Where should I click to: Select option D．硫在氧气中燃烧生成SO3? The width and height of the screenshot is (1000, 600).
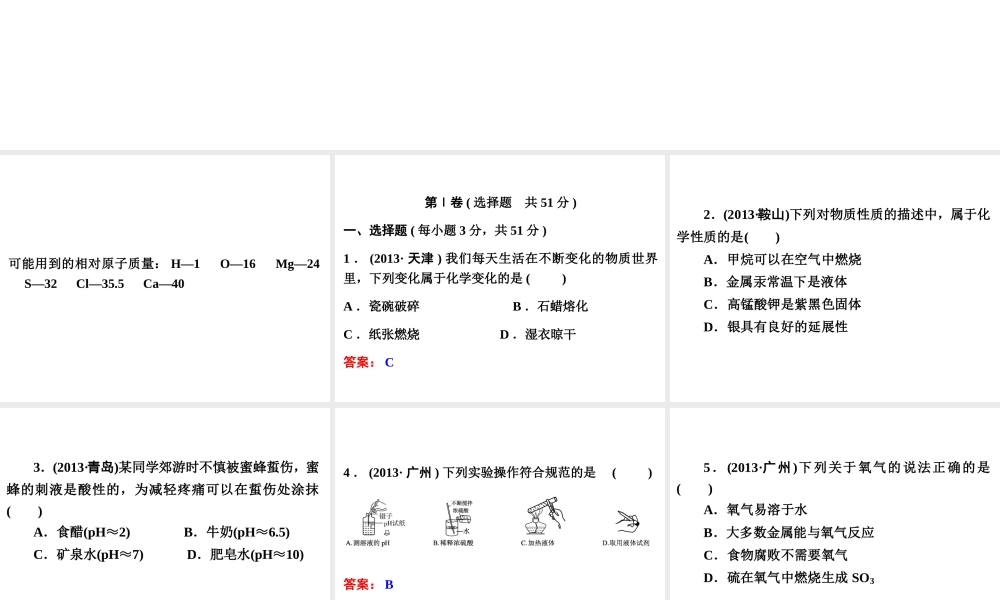pyautogui.click(x=789, y=578)
